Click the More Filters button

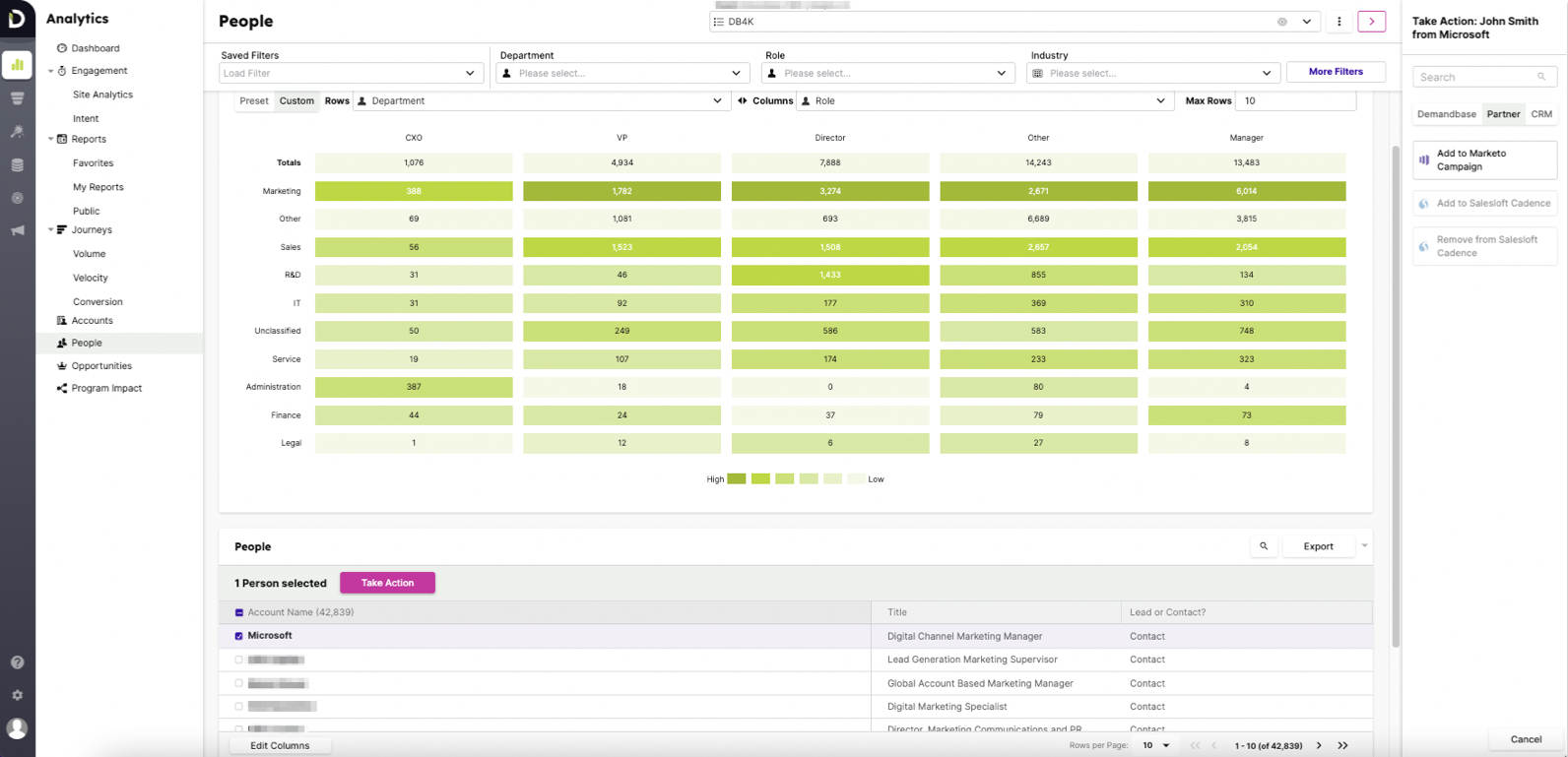pyautogui.click(x=1336, y=72)
